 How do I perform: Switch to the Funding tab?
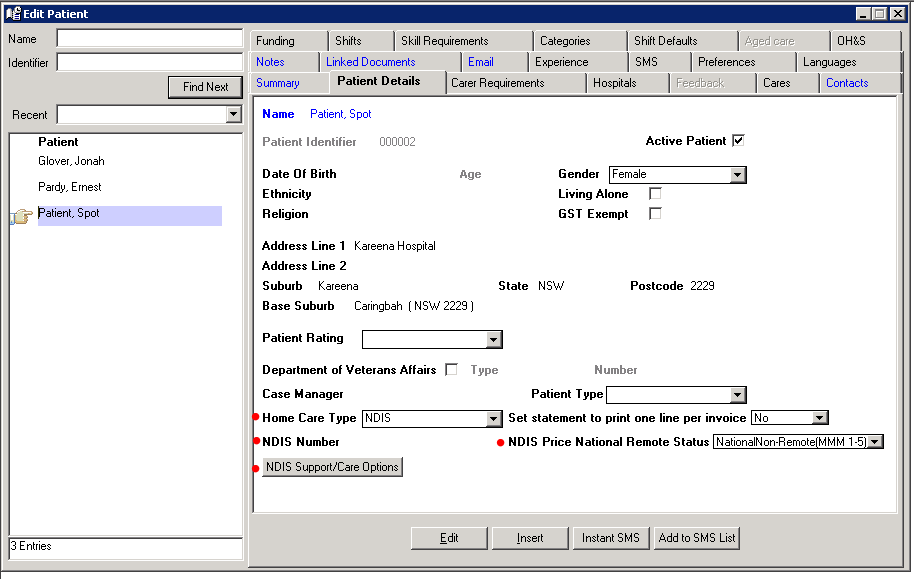[x=289, y=41]
